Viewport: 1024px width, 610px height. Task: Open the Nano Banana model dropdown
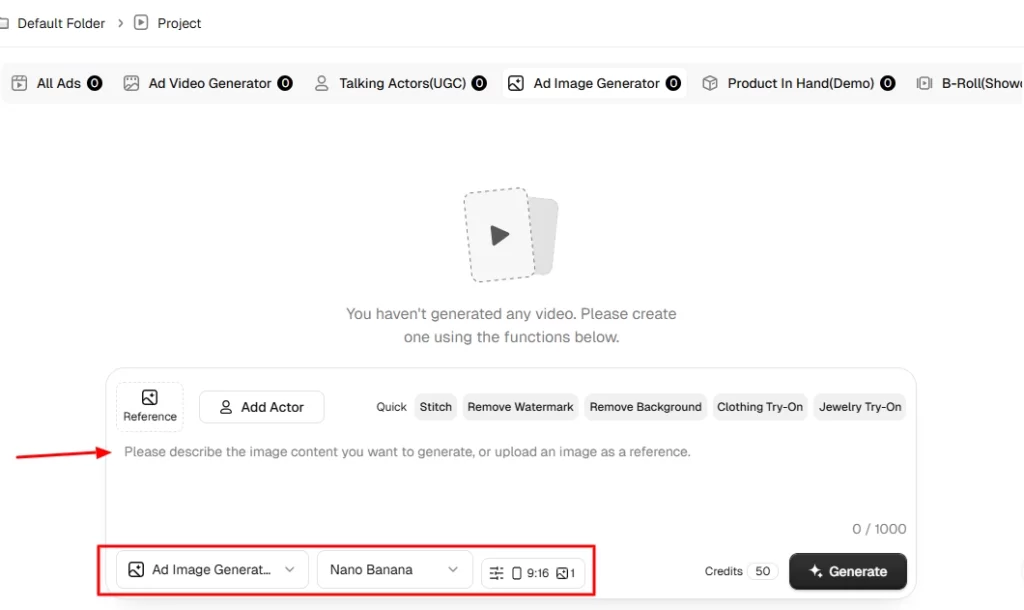[394, 570]
